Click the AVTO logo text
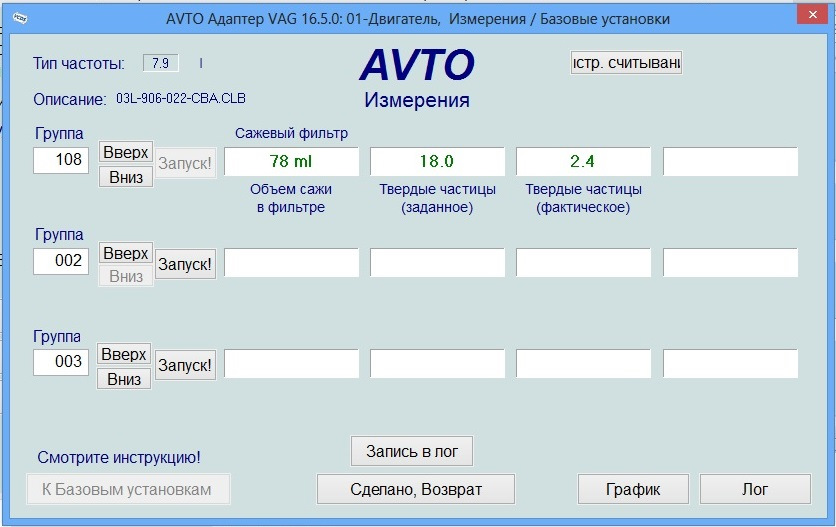 click(x=417, y=65)
